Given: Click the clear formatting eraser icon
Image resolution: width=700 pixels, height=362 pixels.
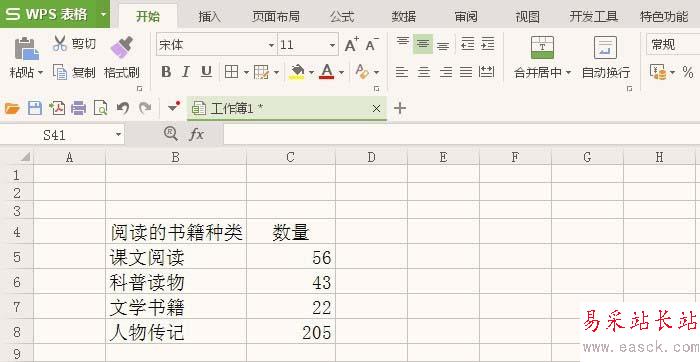Looking at the screenshot, I should point(362,71).
